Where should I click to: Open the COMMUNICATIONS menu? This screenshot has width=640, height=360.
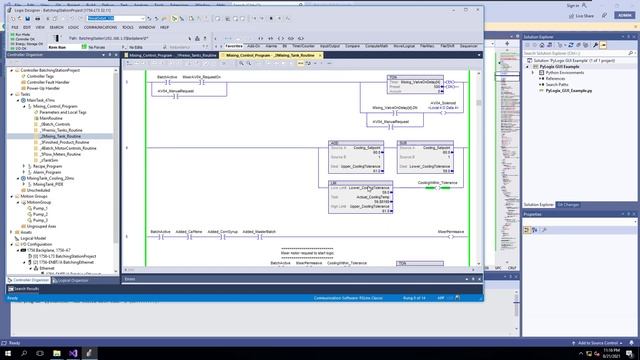point(100,27)
